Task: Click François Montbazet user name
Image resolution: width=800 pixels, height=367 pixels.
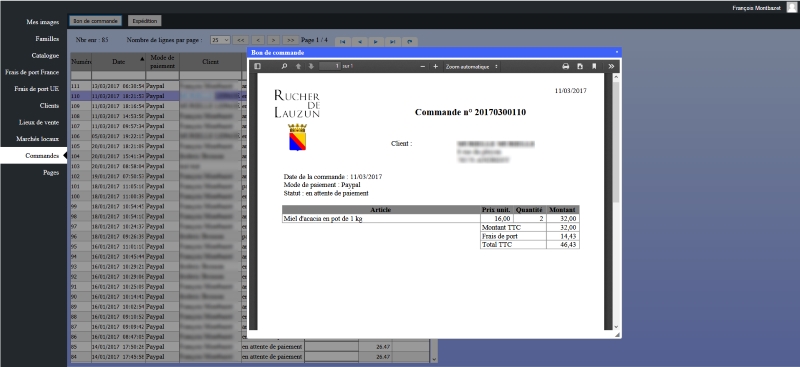Action: [x=756, y=8]
